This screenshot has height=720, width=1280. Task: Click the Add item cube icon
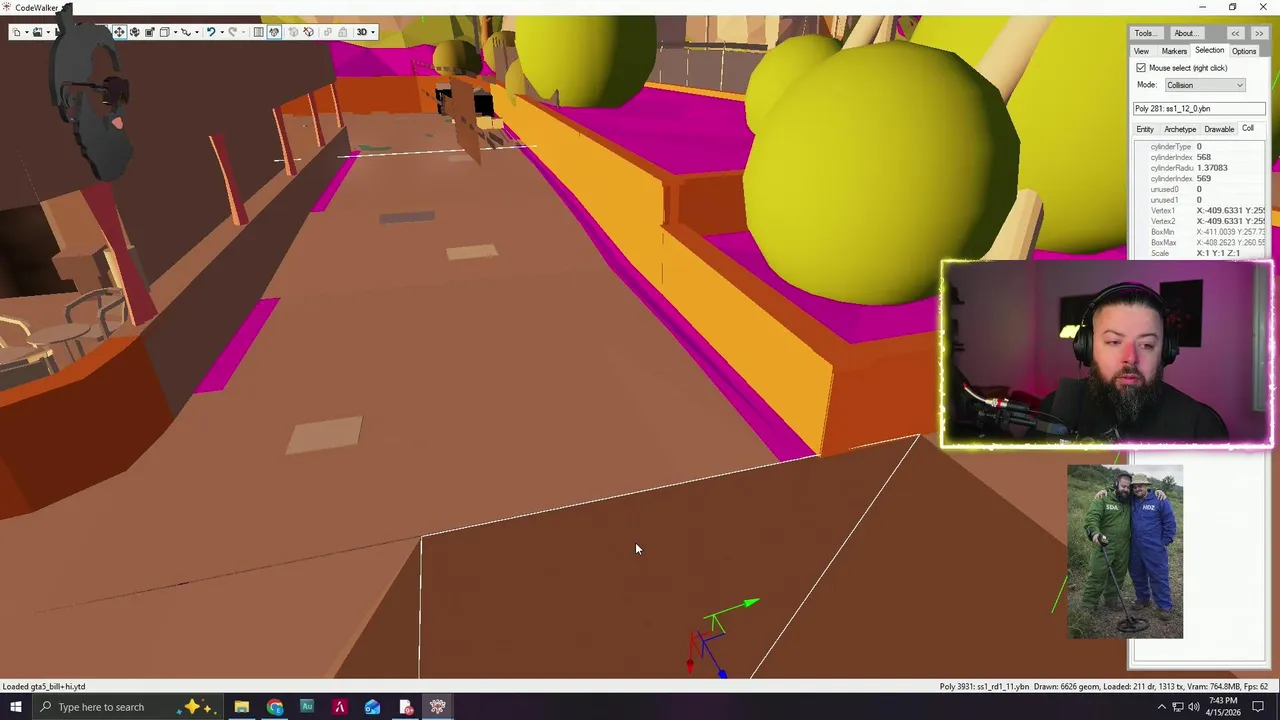tap(293, 32)
